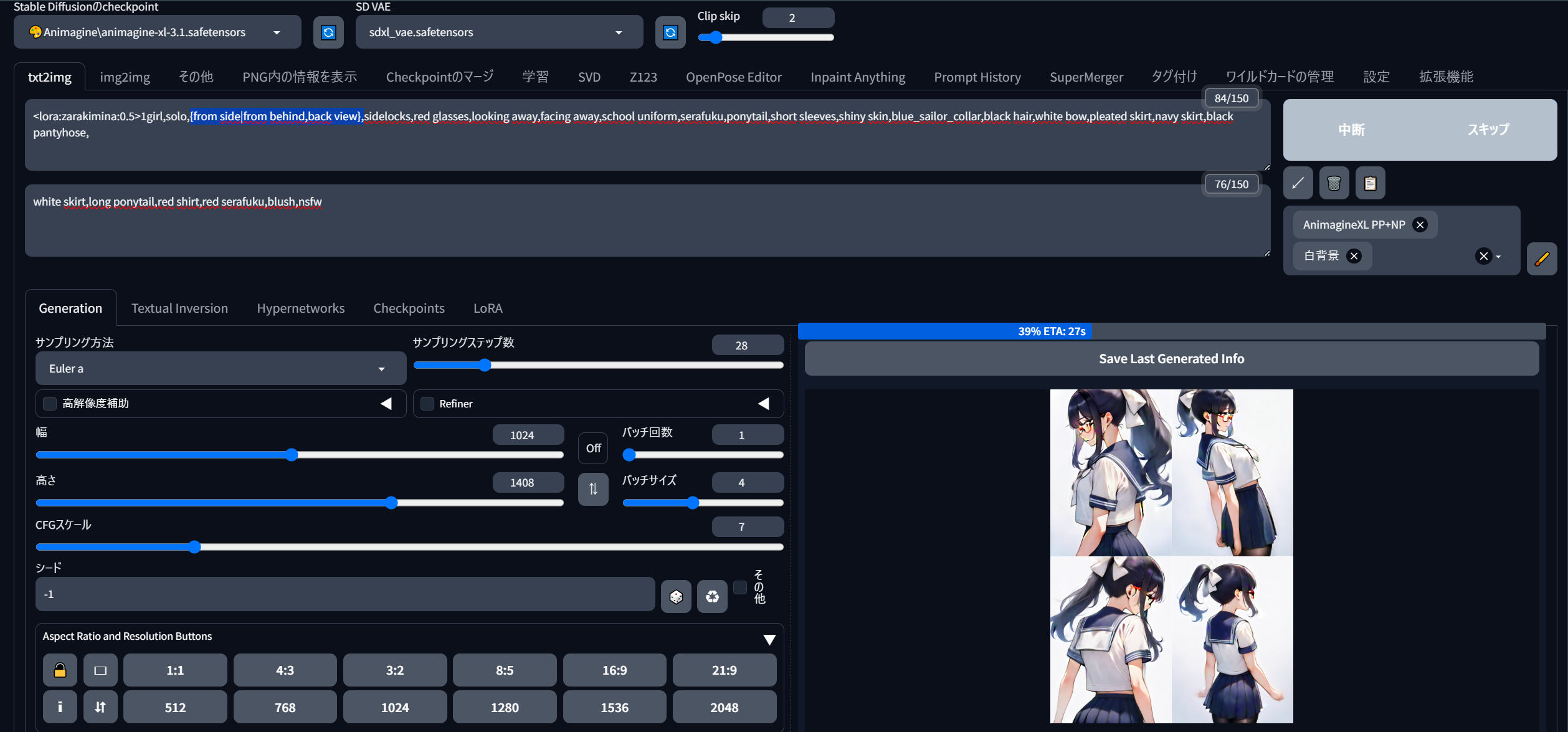Open the SD VAE dropdown

[499, 32]
